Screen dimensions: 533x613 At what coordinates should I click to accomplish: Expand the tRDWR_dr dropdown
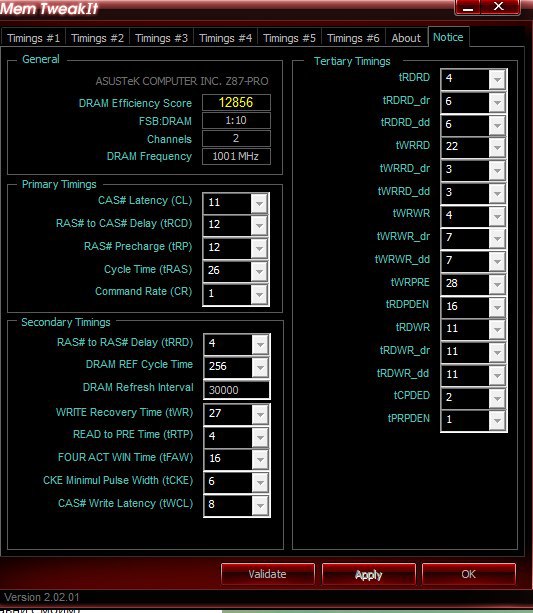(x=497, y=352)
